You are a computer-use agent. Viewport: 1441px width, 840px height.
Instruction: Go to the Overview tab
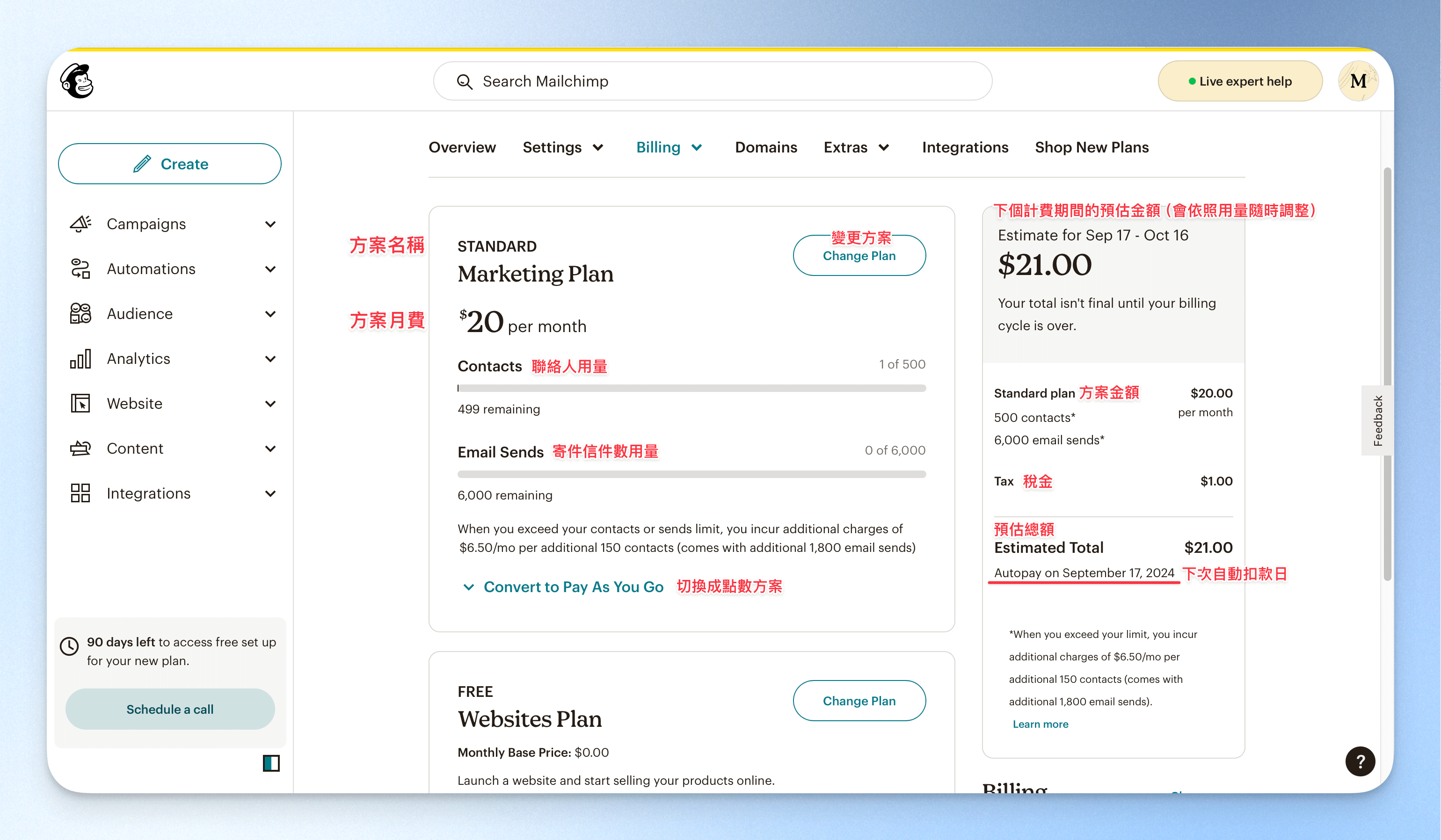click(x=462, y=147)
